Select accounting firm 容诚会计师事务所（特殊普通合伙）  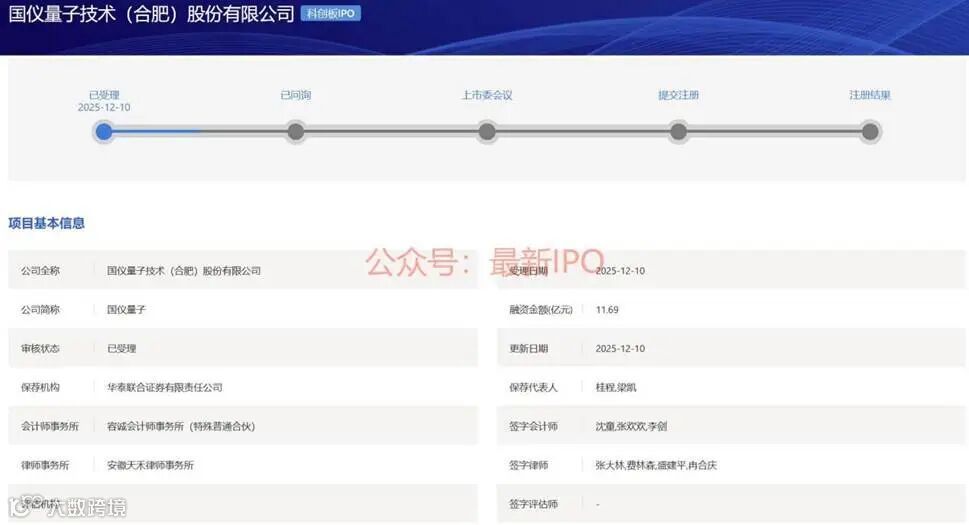pyautogui.click(x=181, y=426)
